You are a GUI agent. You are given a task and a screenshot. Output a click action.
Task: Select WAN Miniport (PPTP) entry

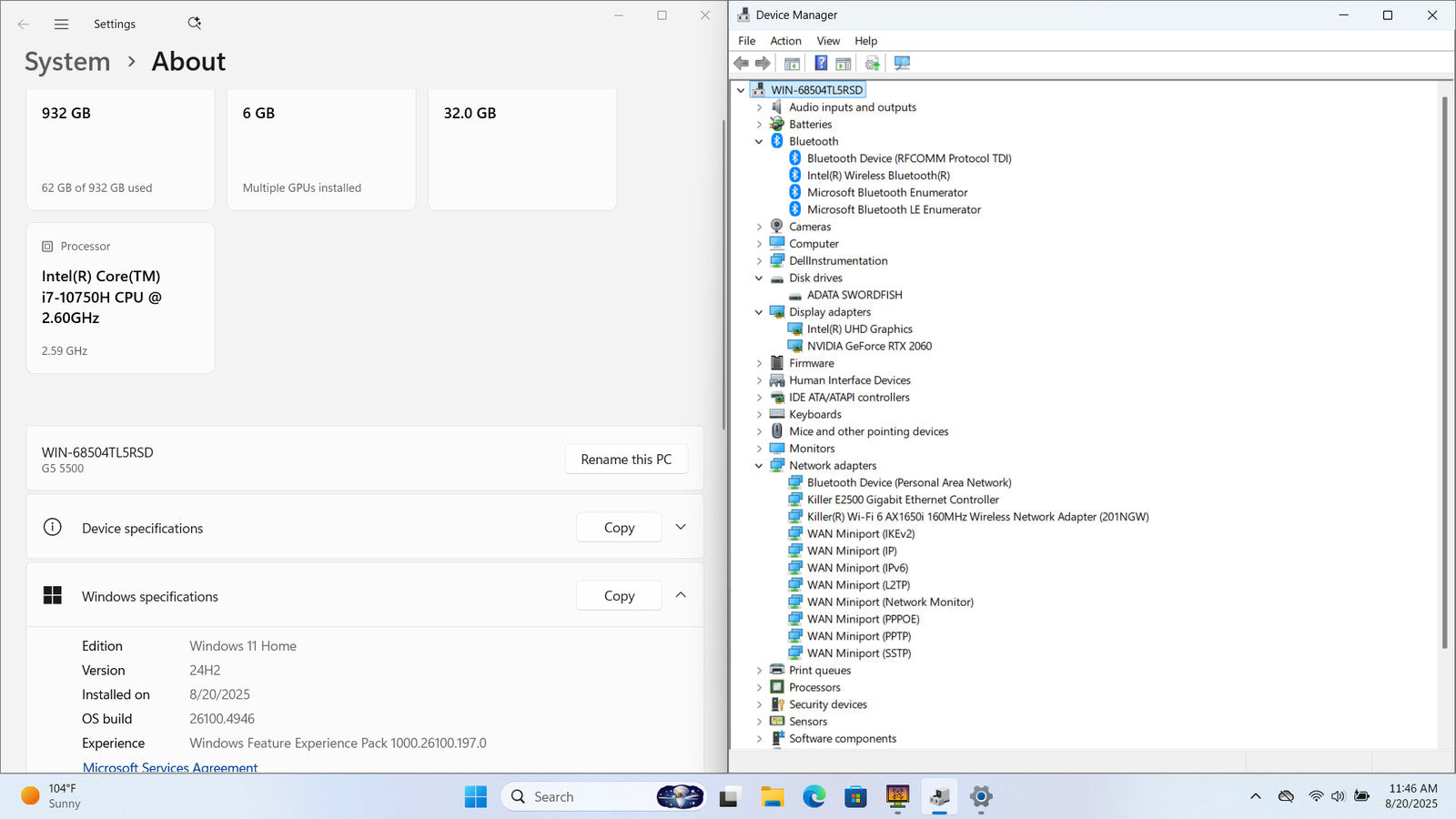click(858, 636)
